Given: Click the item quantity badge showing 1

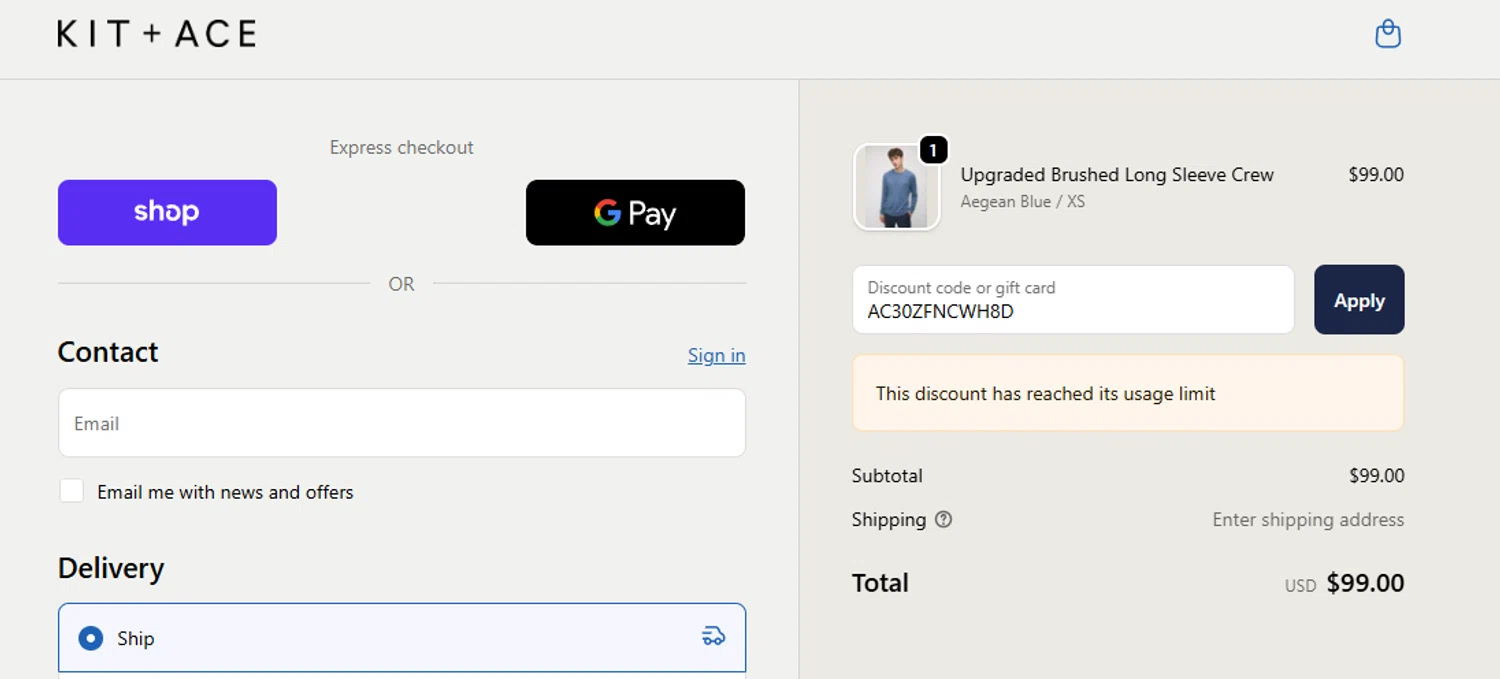Looking at the screenshot, I should 932,150.
